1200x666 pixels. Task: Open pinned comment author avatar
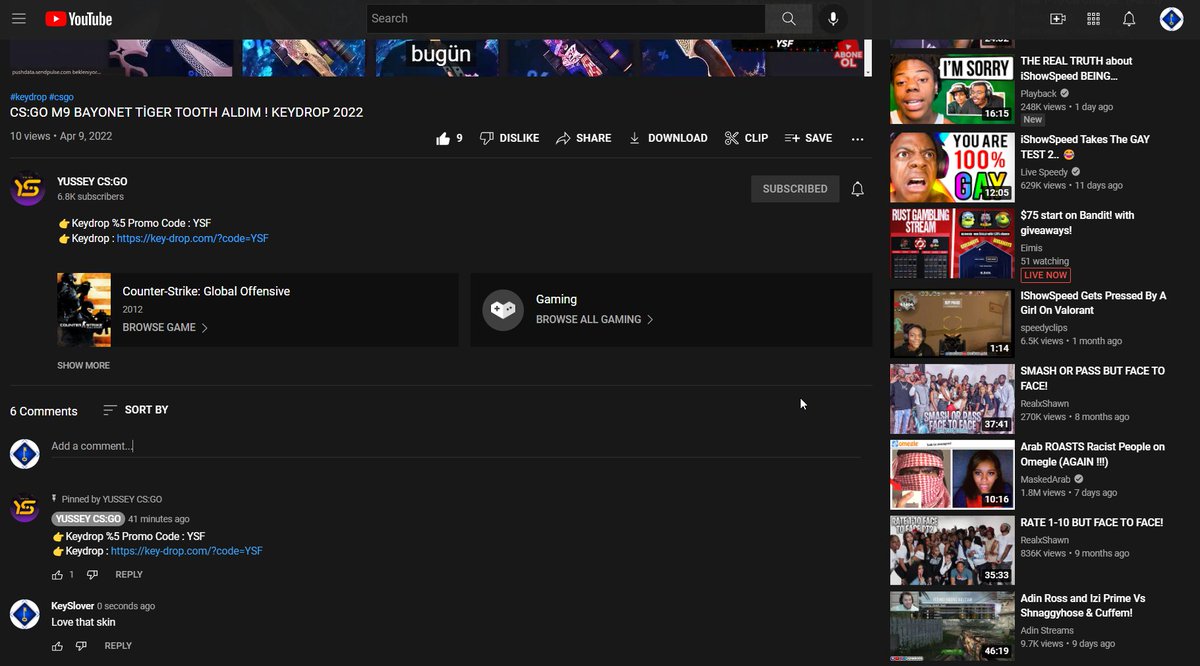[24, 507]
